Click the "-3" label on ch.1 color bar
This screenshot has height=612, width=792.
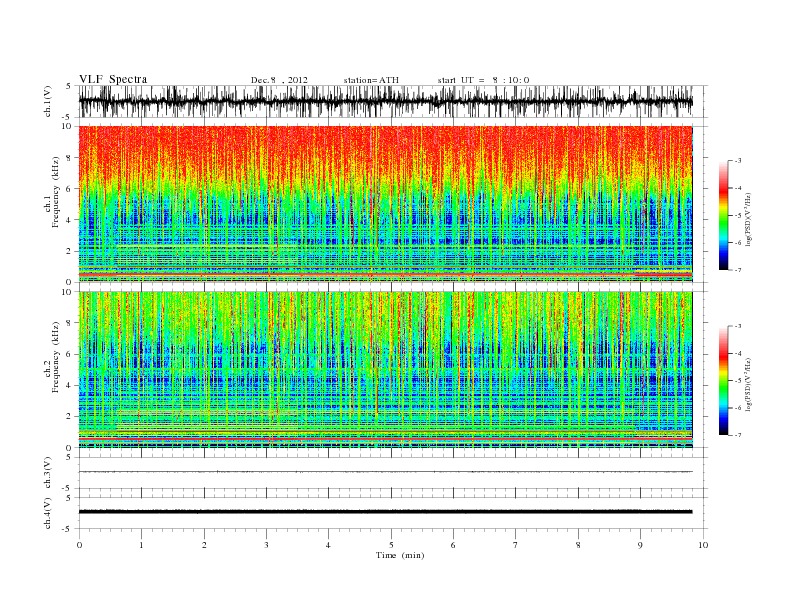click(738, 161)
